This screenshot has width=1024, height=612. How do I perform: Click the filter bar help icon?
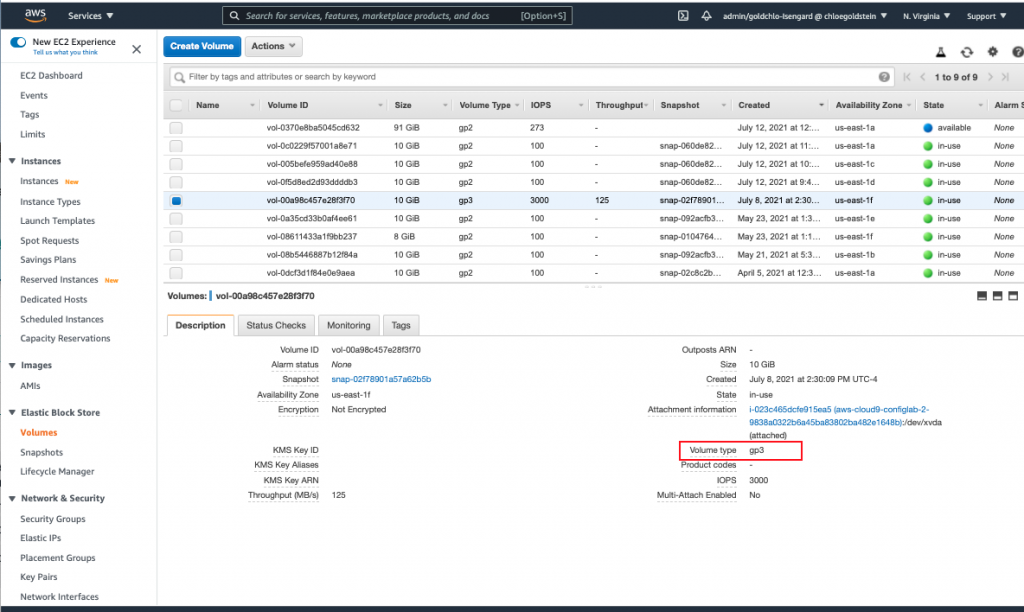pos(884,77)
